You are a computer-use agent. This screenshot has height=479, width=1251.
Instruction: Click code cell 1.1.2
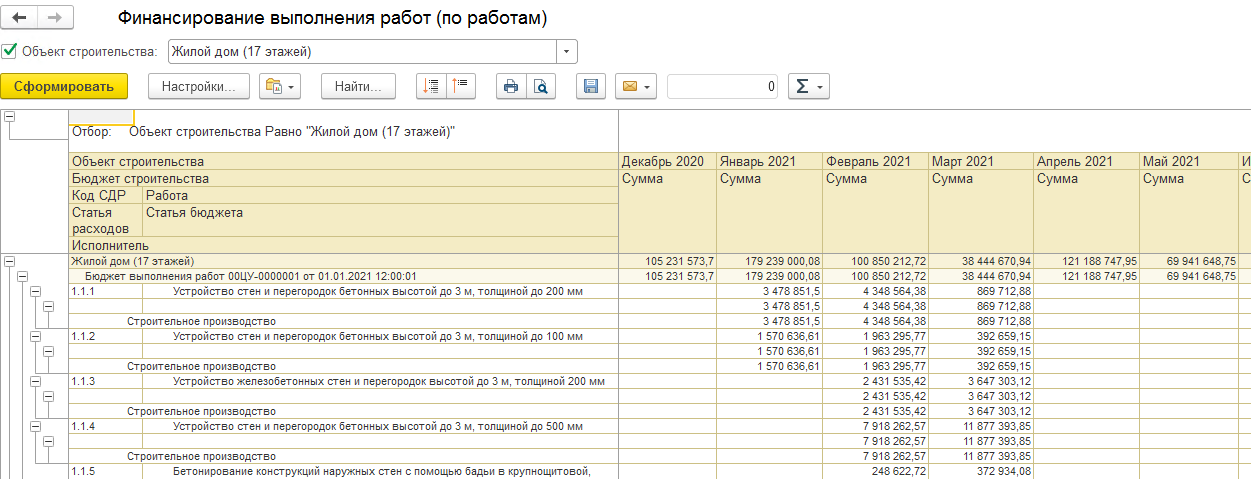point(106,336)
